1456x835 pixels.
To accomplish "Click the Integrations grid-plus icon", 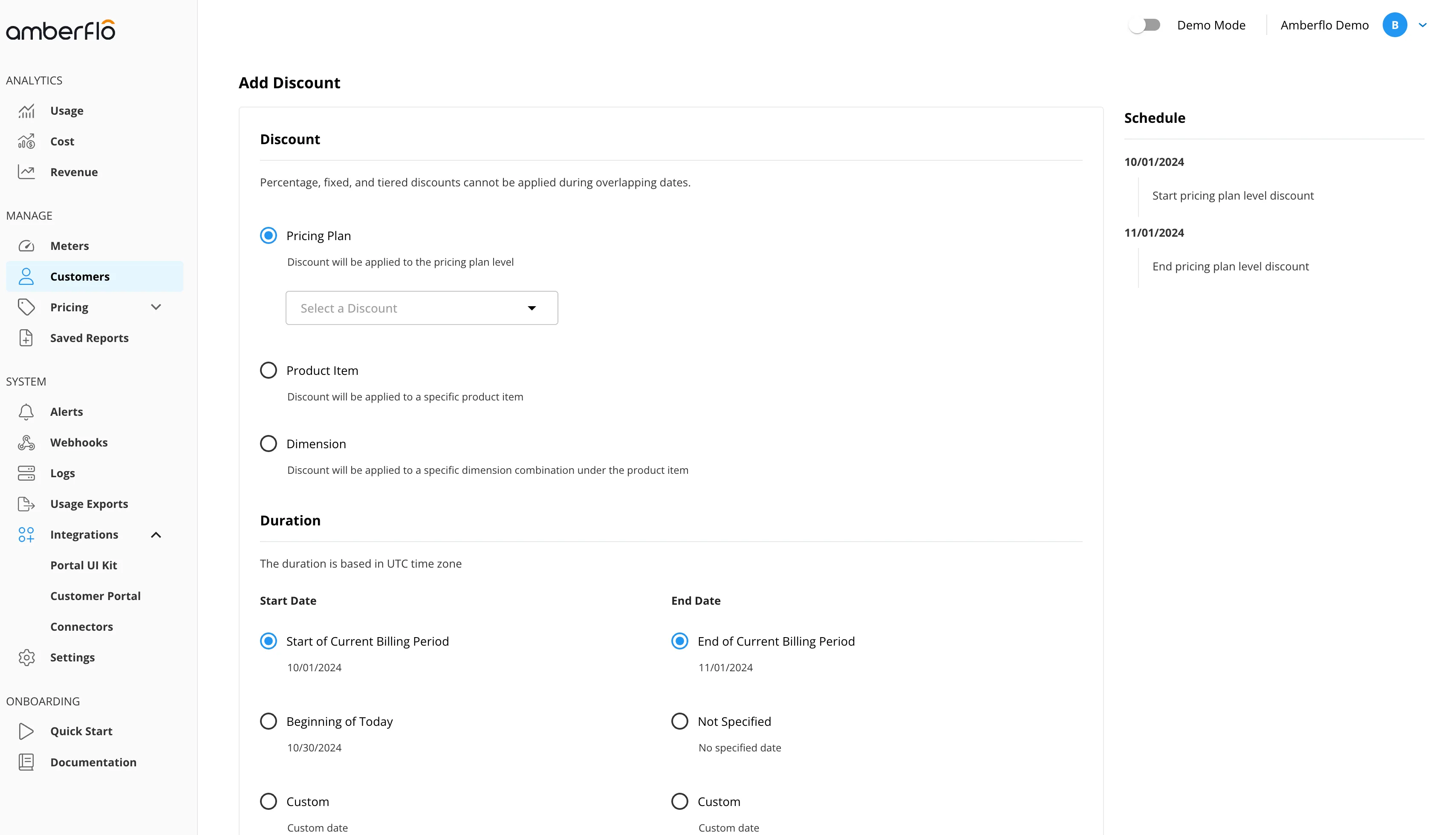I will pyautogui.click(x=26, y=534).
